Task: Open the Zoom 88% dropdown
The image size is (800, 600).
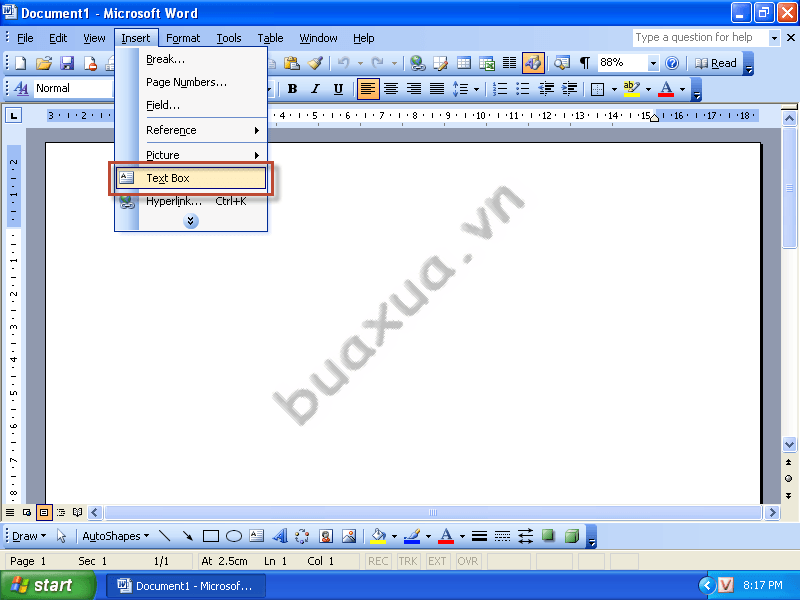Action: [653, 63]
